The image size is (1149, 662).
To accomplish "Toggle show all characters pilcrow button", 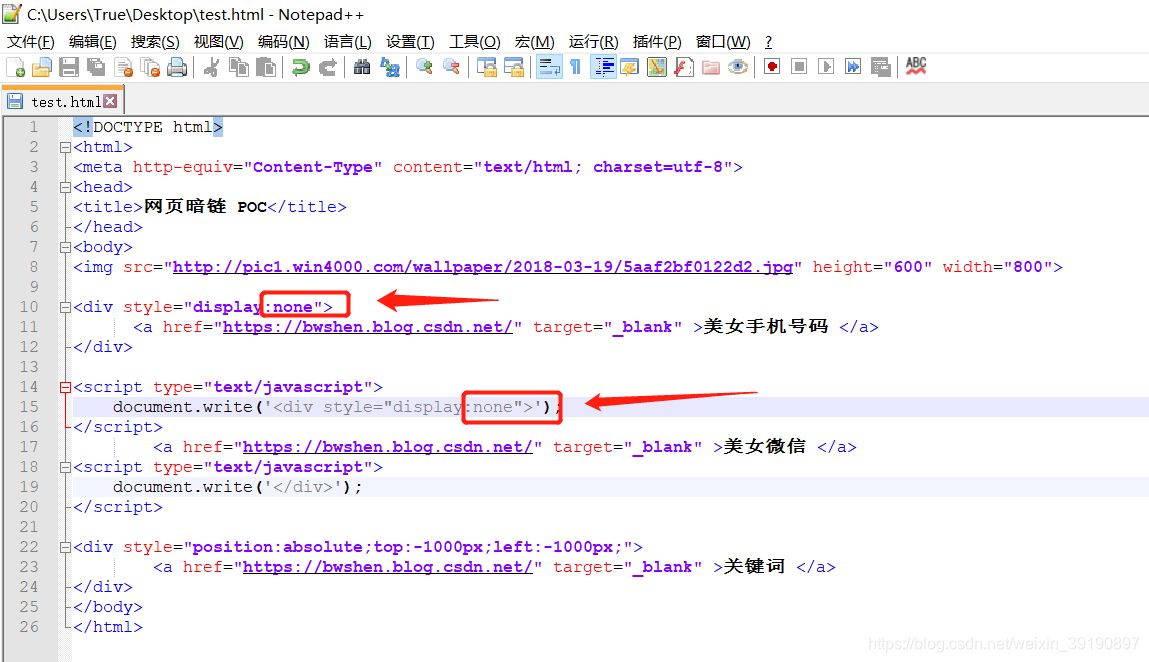I will point(576,67).
